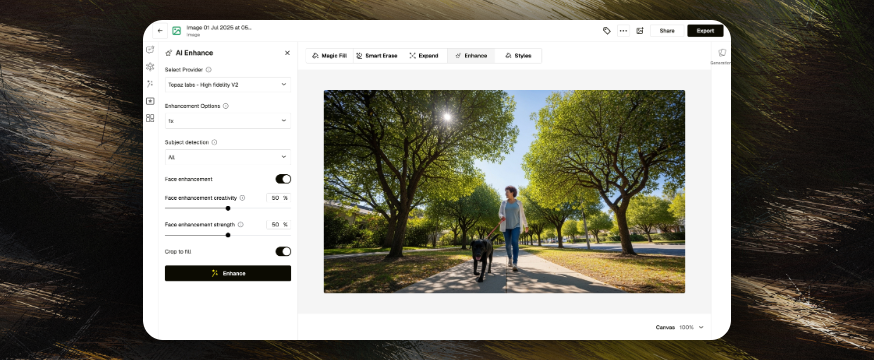Image resolution: width=874 pixels, height=360 pixels.
Task: Click the Face enhancement creativity slider handle
Action: tap(228, 208)
